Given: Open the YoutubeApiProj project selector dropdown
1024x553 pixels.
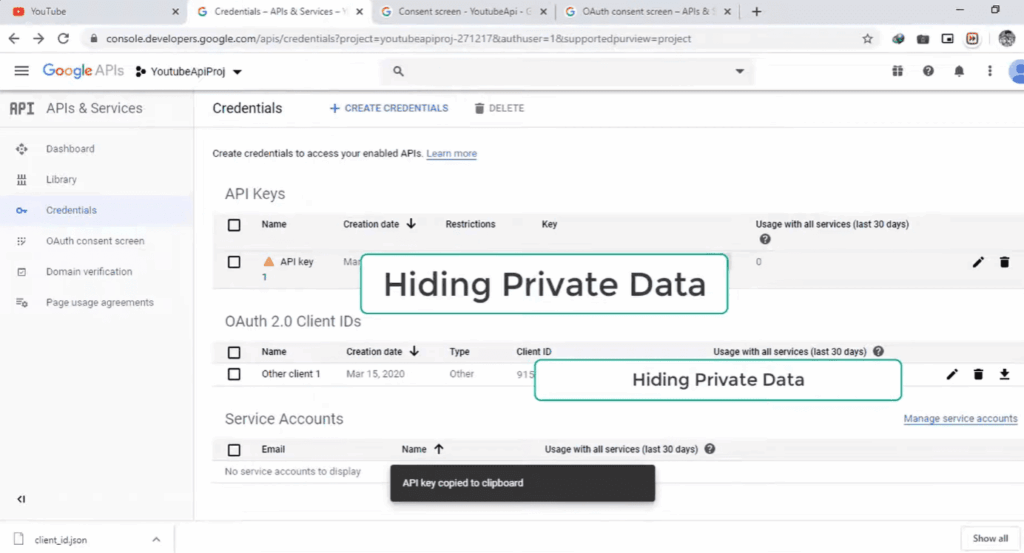Looking at the screenshot, I should click(189, 72).
